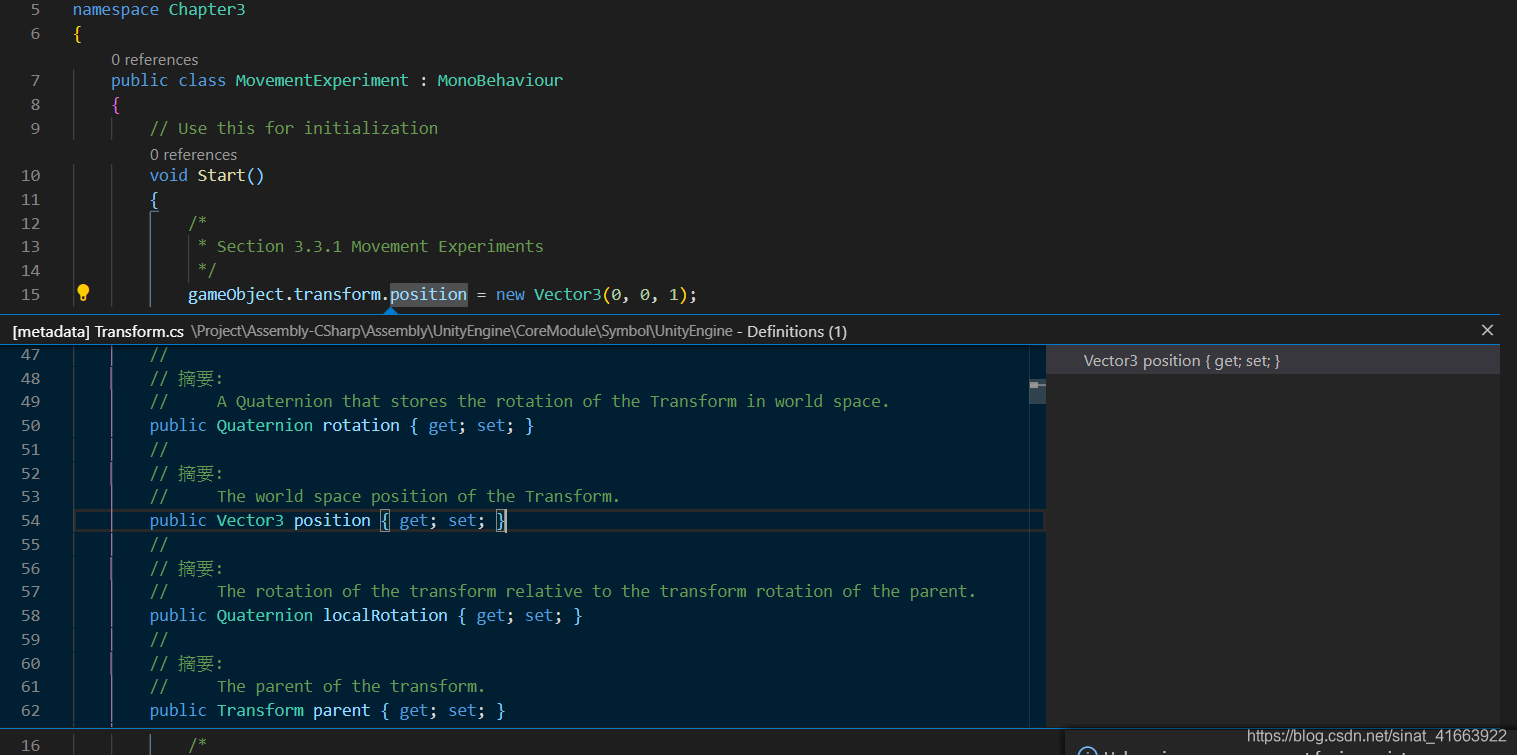Click the highlighted 'position' word on line 15
The image size is (1517, 755).
[428, 294]
